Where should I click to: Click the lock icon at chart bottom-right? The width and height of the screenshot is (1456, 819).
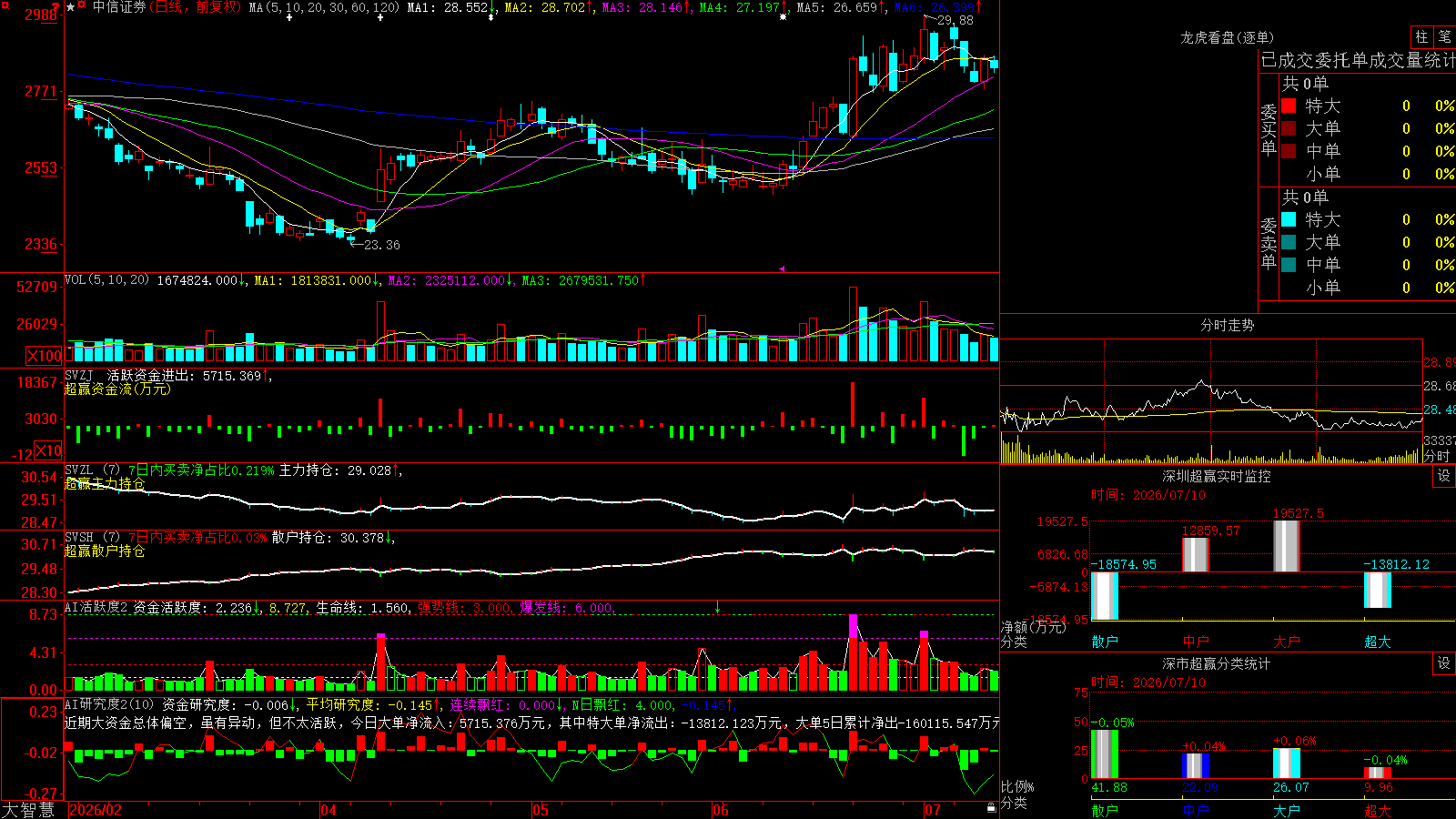point(991,807)
